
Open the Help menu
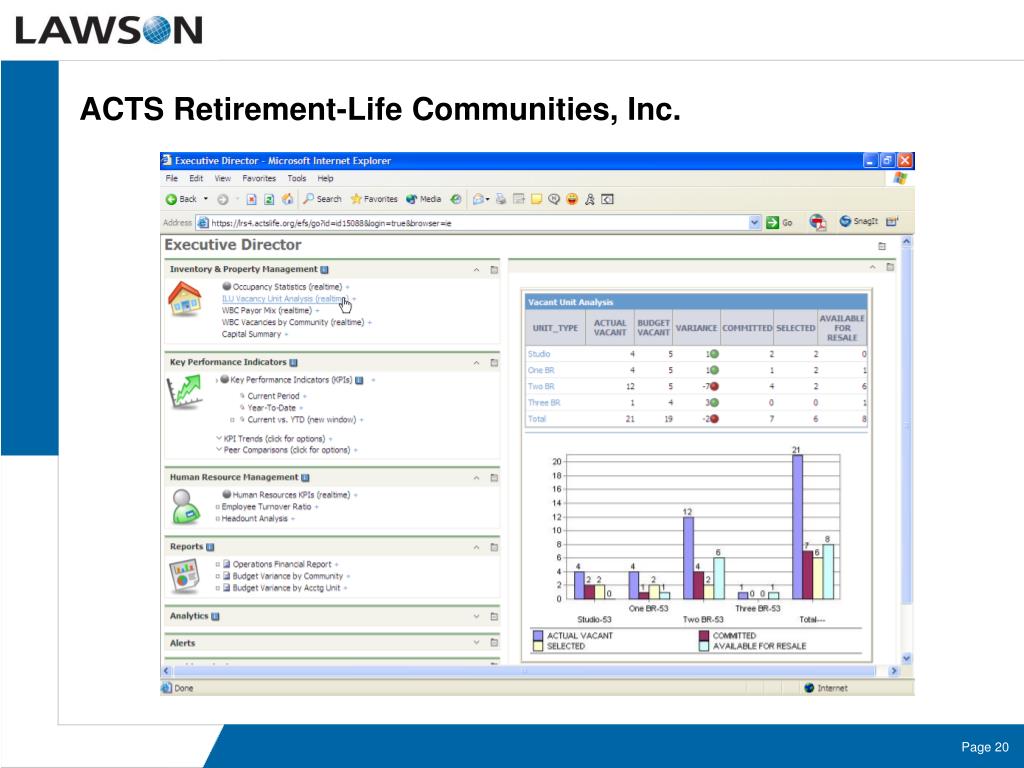tap(325, 178)
